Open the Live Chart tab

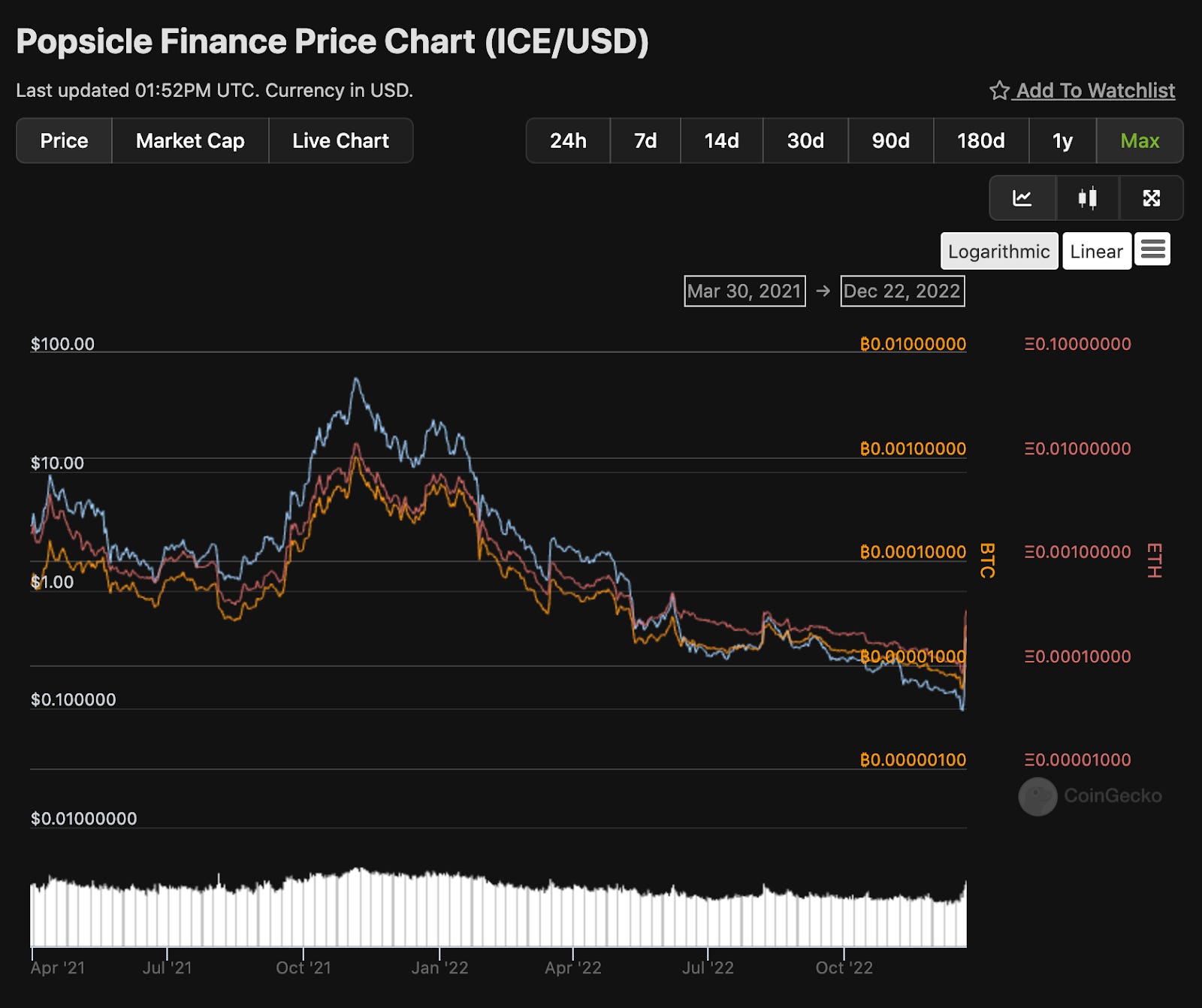click(x=340, y=140)
